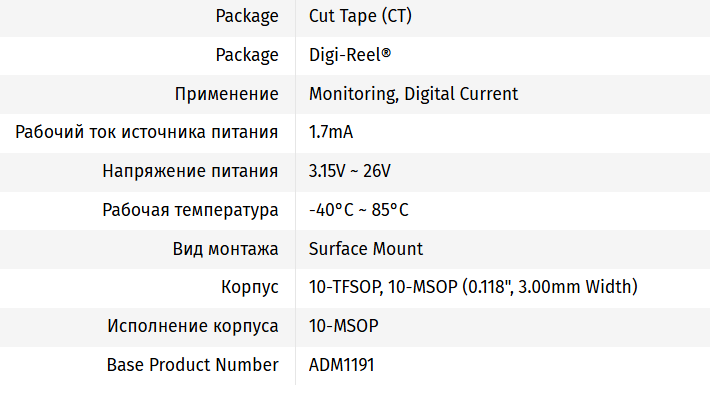Click the first "Package" label cell

247,16
